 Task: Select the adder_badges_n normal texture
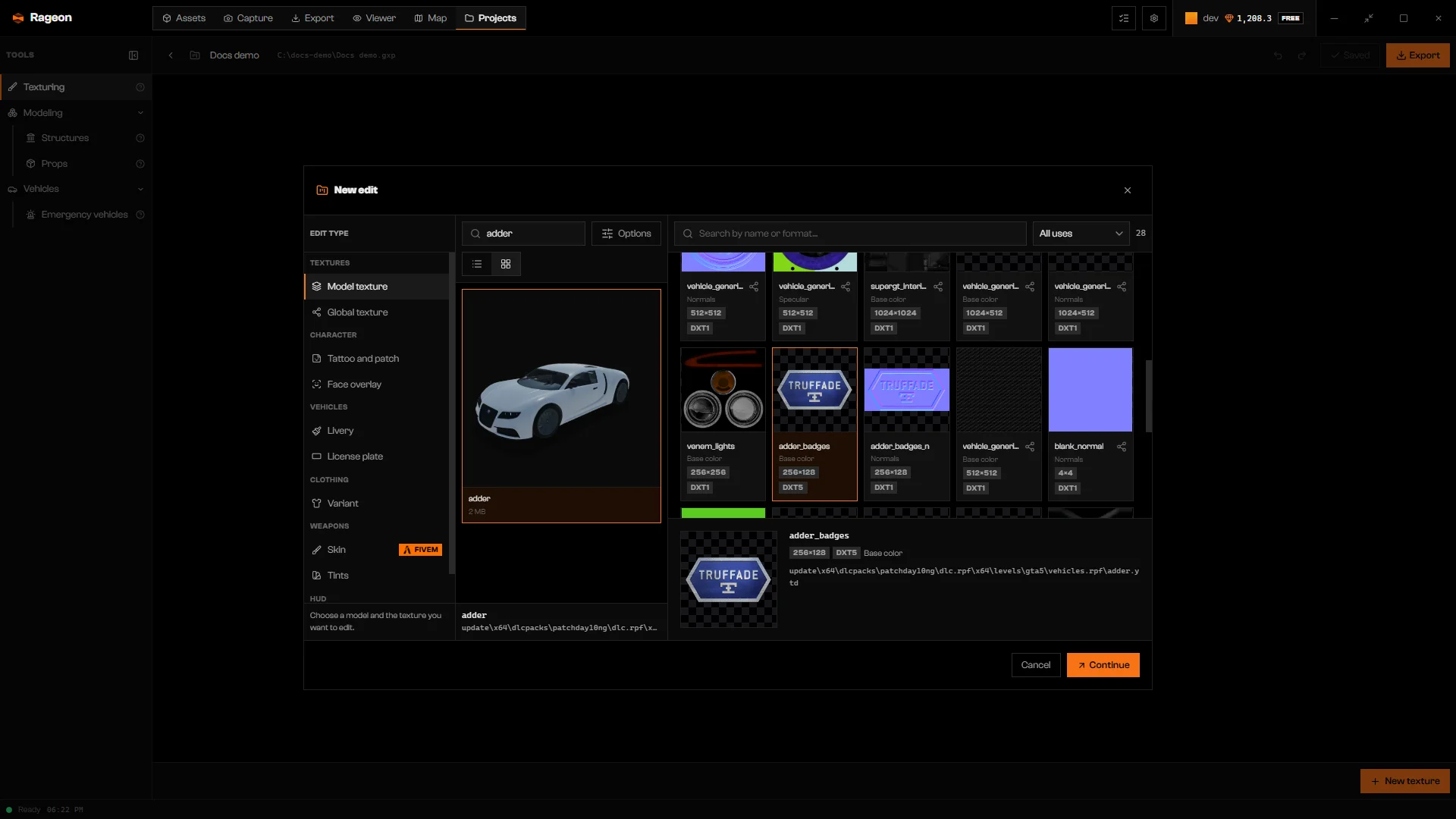coord(906,424)
